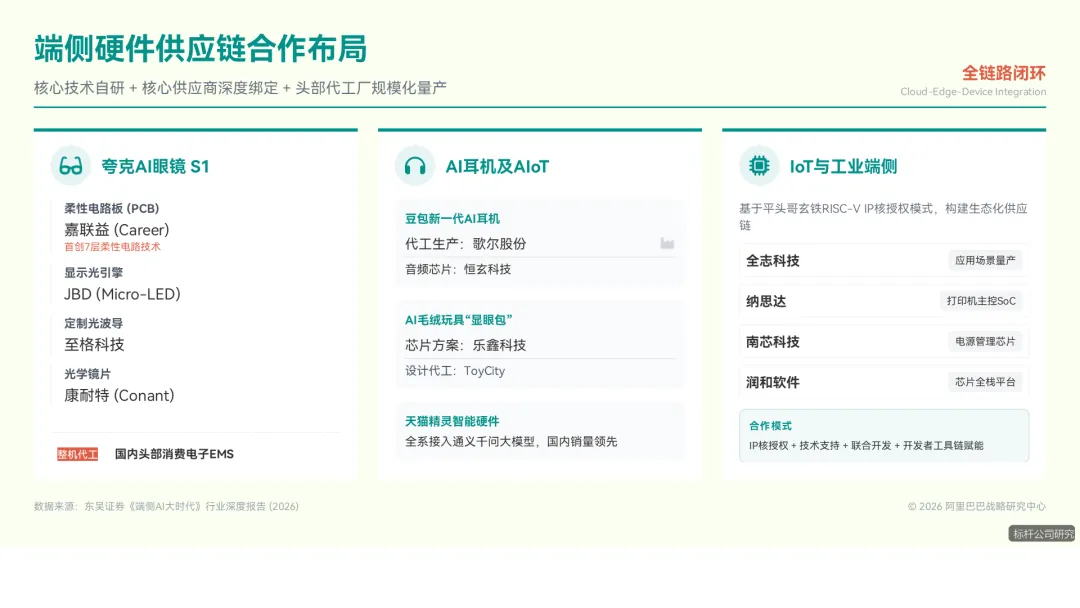Click 南芯科技 company name
The width and height of the screenshot is (1080, 608).
pyautogui.click(x=773, y=342)
